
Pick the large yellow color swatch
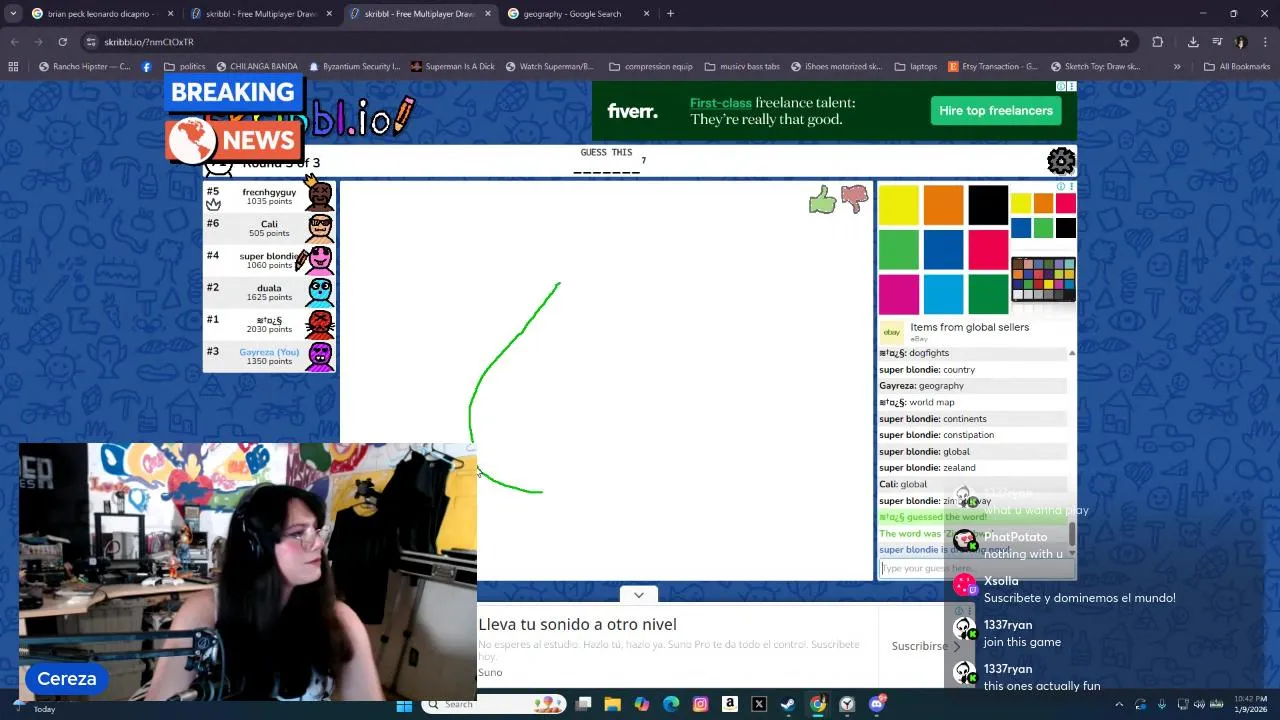(x=898, y=205)
